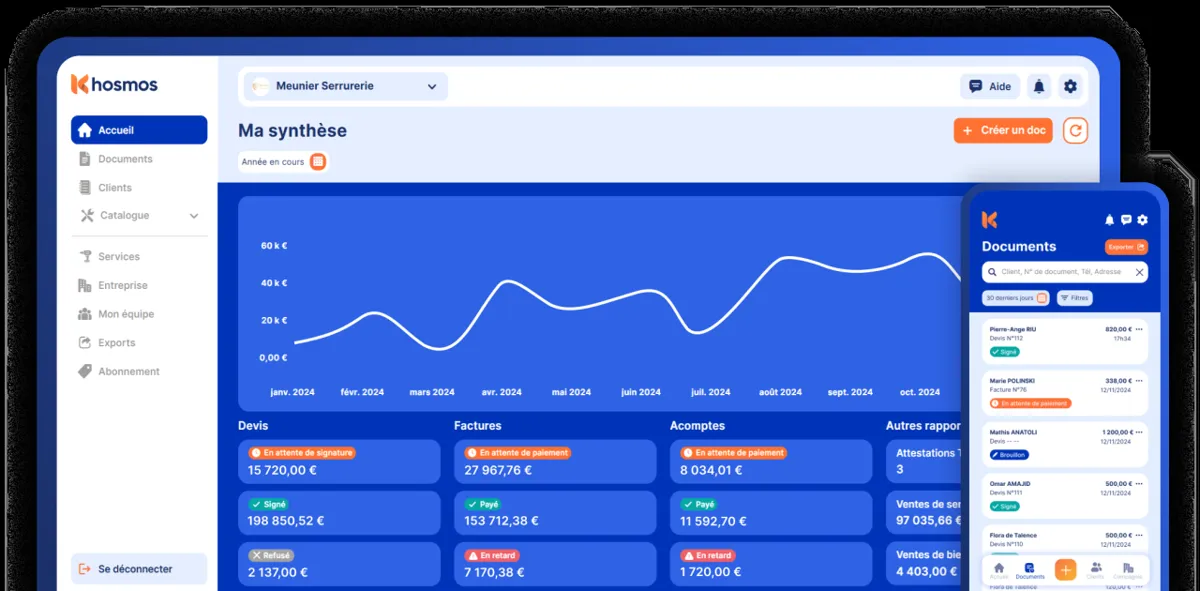The height and width of the screenshot is (591, 1200).
Task: Open Omar AMAJID row options menu
Action: click(x=1139, y=484)
